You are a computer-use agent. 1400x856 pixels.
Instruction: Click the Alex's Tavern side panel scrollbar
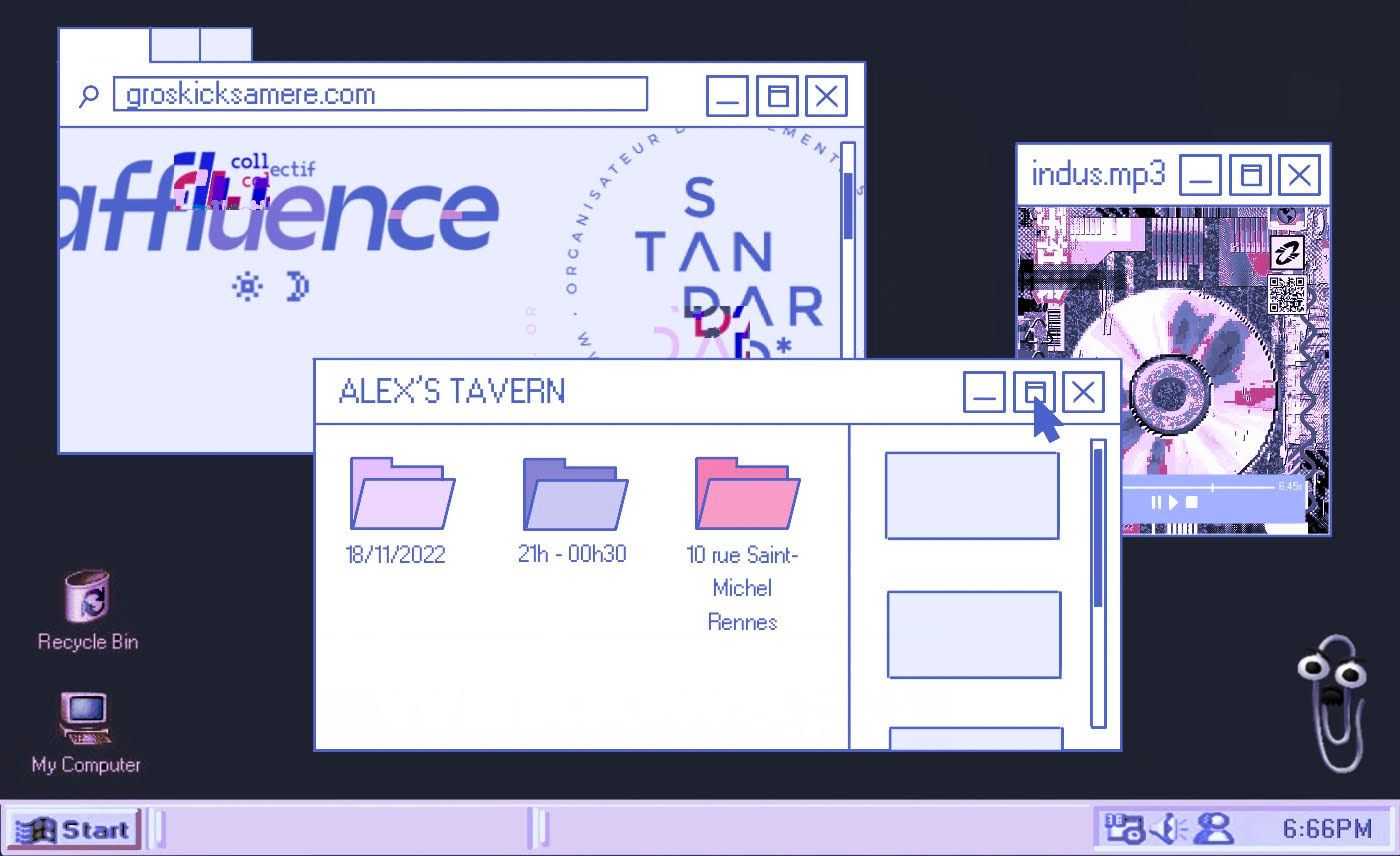pyautogui.click(x=1098, y=583)
